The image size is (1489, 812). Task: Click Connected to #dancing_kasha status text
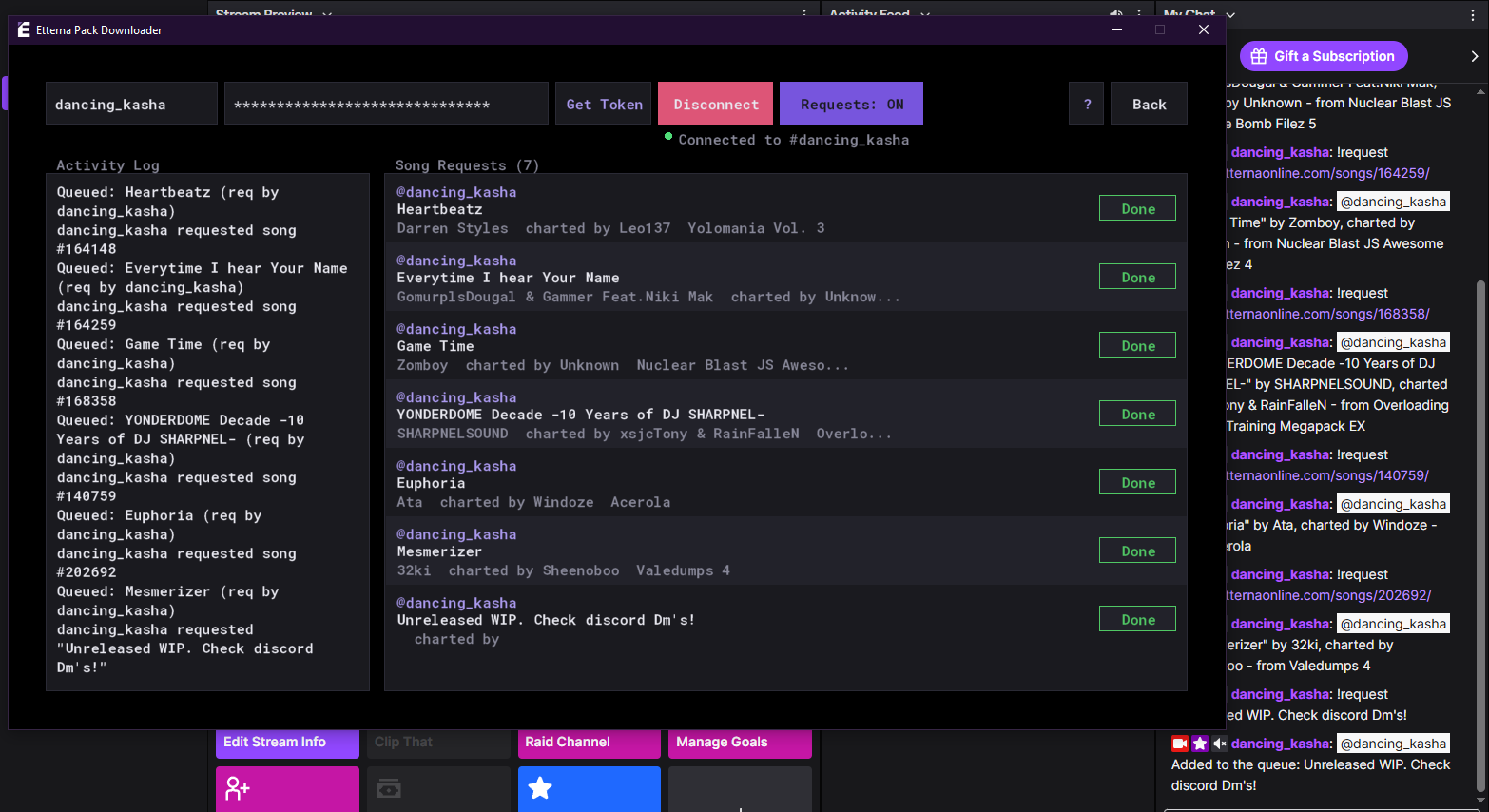tap(794, 140)
